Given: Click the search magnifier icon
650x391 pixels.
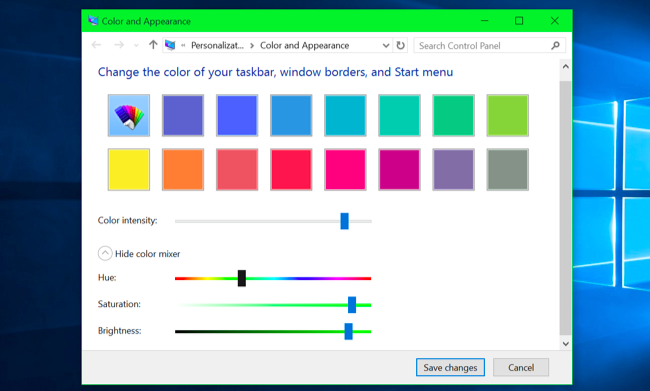Looking at the screenshot, I should [x=555, y=45].
